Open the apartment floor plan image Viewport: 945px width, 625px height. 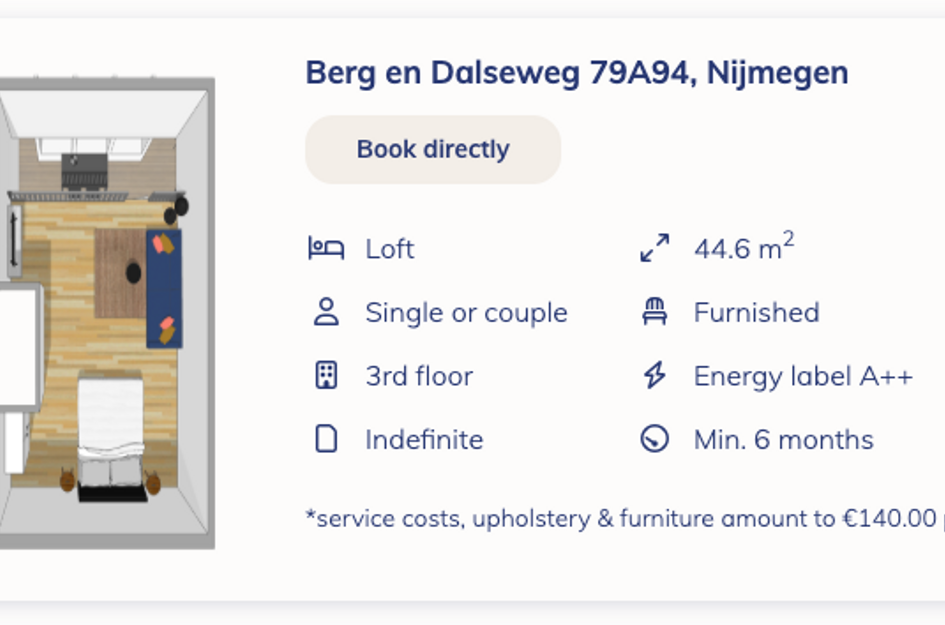coord(107,313)
